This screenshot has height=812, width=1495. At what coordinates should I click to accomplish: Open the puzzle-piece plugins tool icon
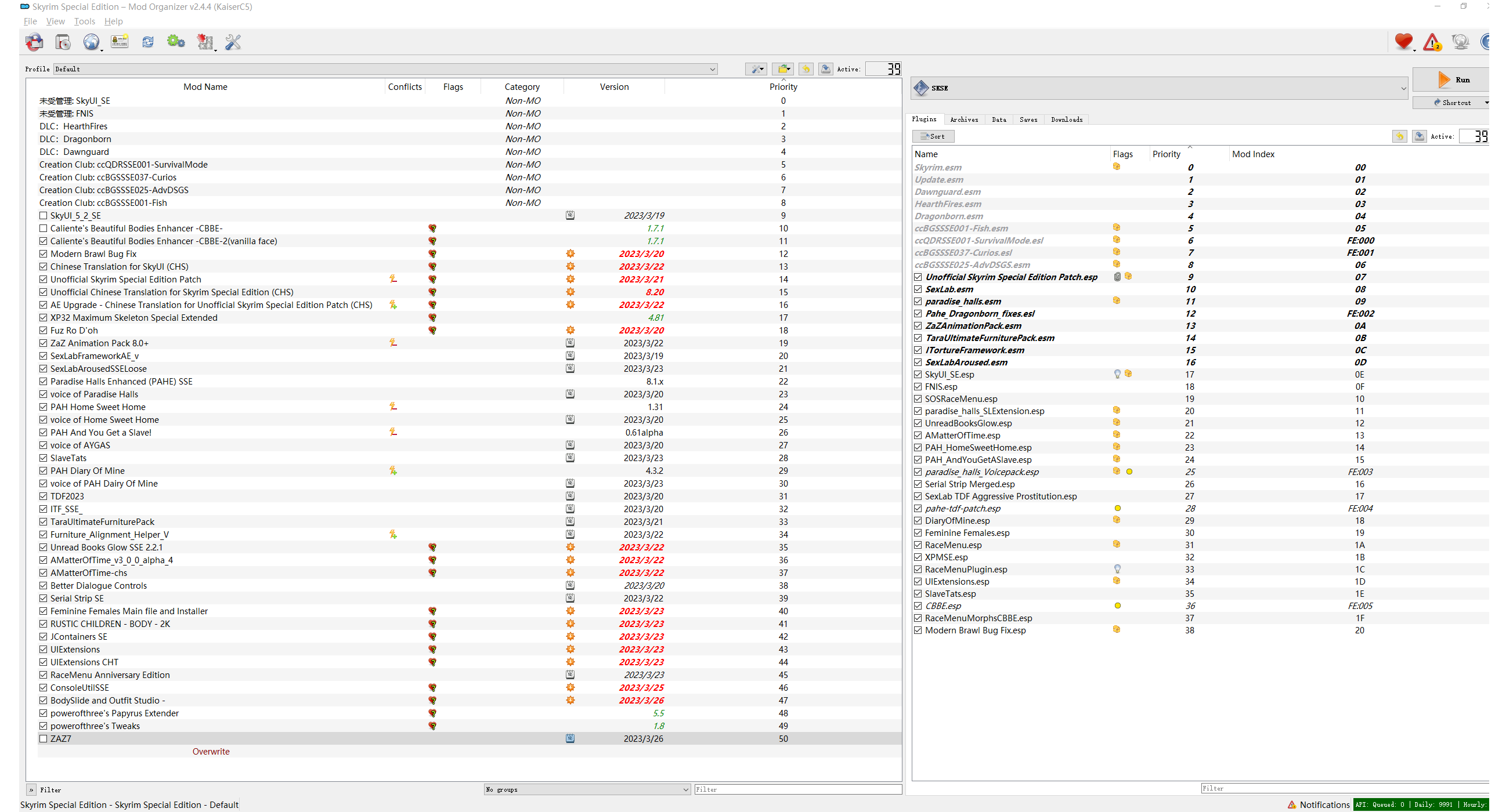205,42
